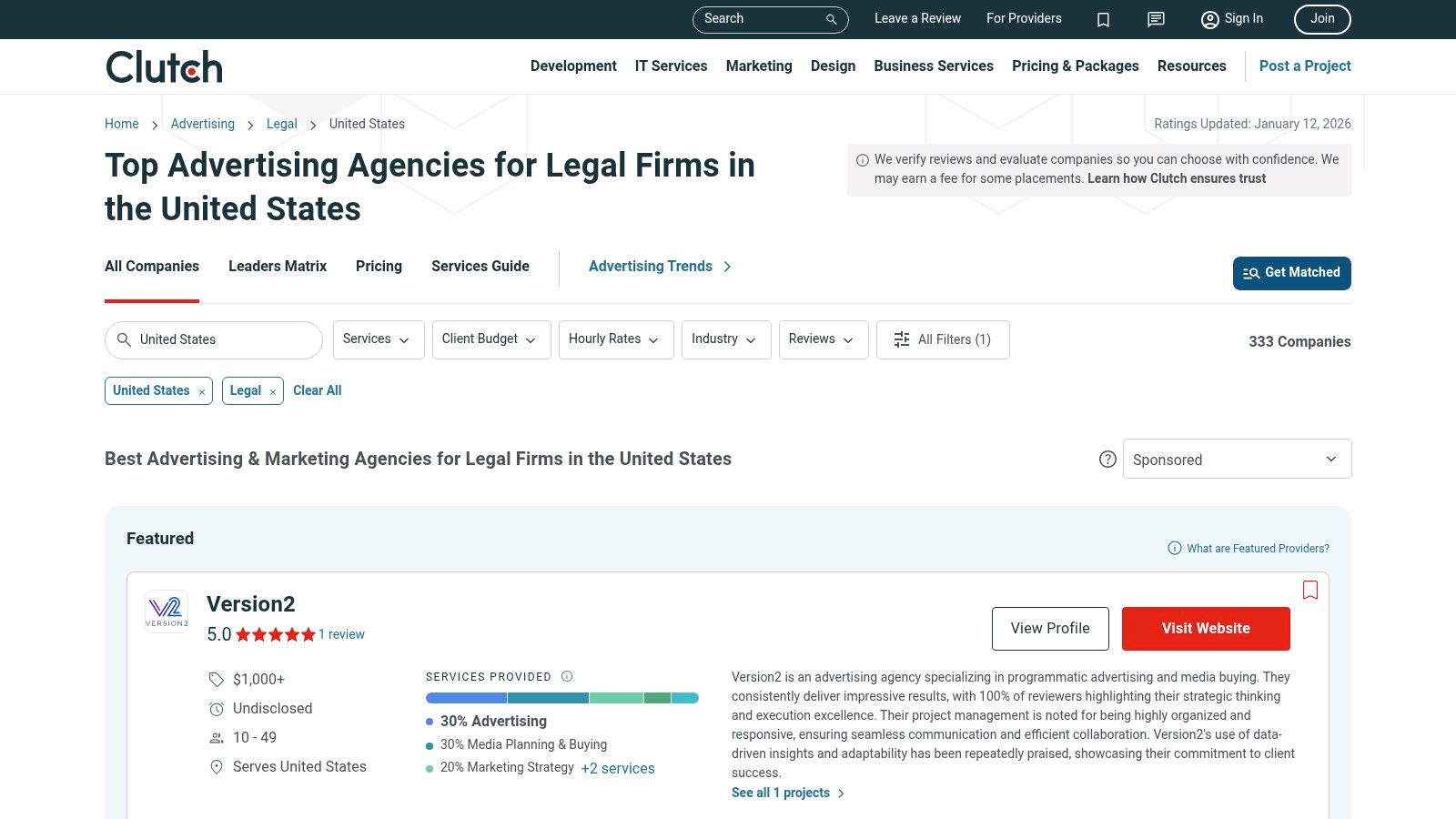Open the Version2 company logo
Screen dimensions: 1456x819
point(167,612)
